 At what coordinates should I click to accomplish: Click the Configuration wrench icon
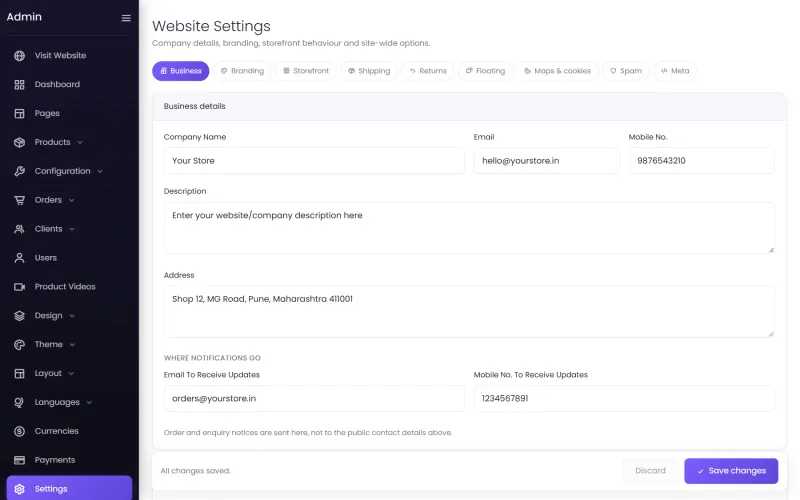click(x=19, y=171)
